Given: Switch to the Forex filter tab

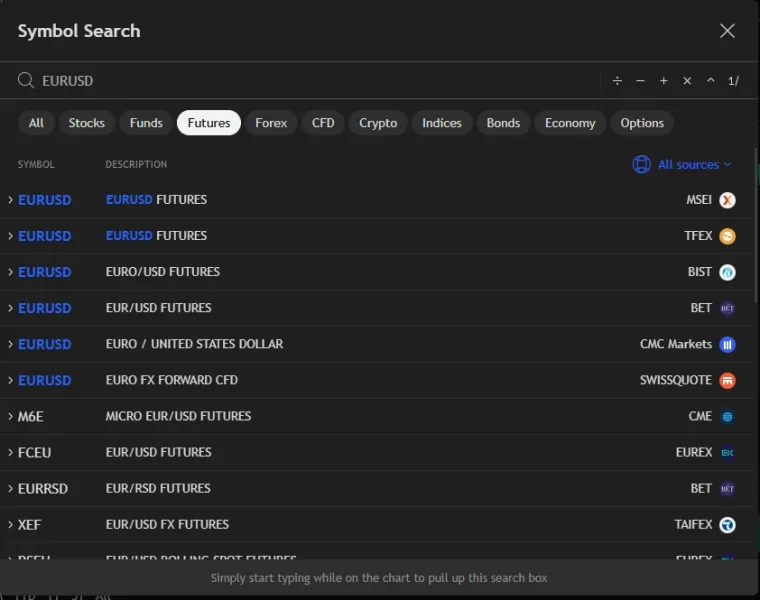Looking at the screenshot, I should [x=271, y=123].
